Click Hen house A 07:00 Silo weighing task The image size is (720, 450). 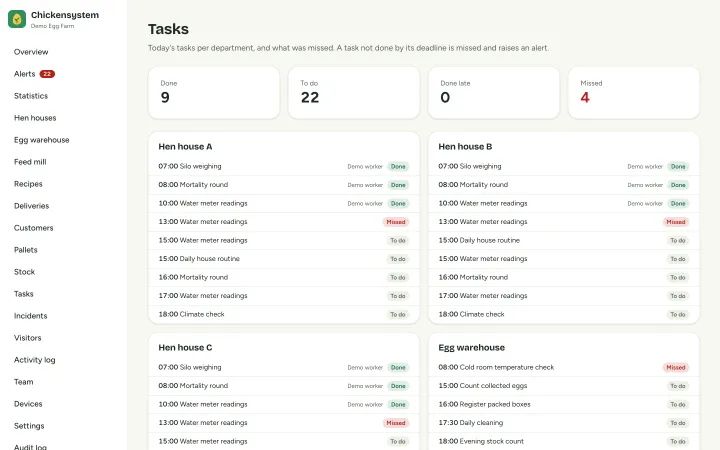284,167
